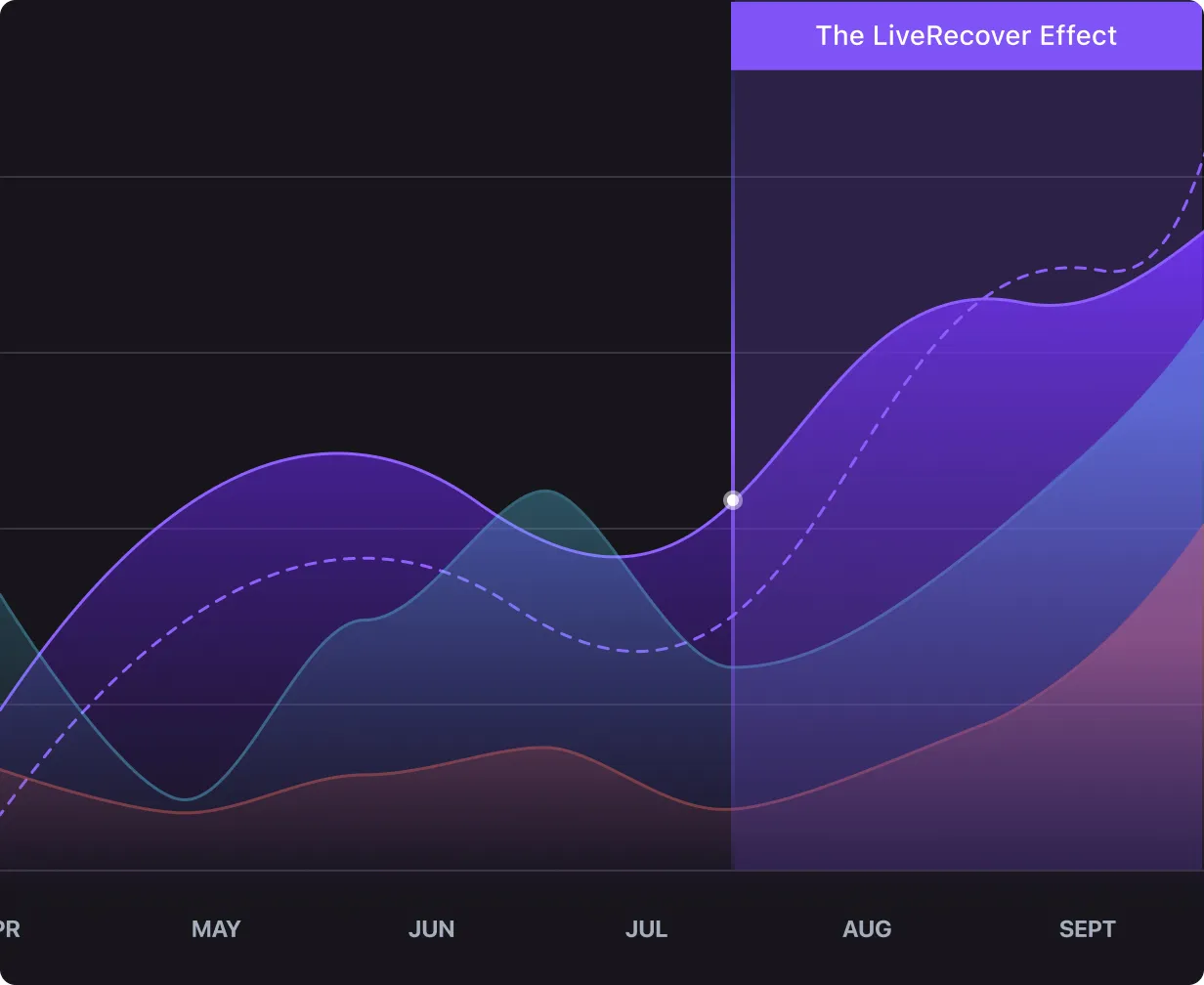Select the JUL label on the timeline

[x=647, y=929]
